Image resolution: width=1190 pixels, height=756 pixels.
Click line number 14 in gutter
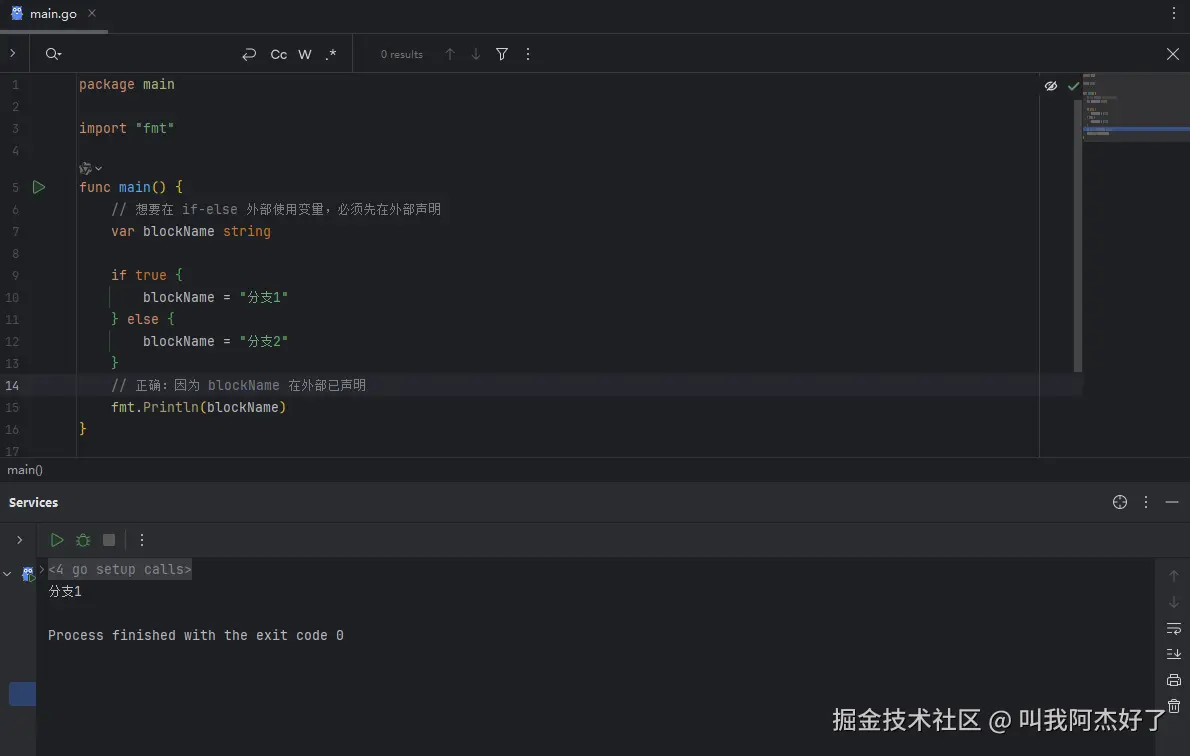coord(12,386)
